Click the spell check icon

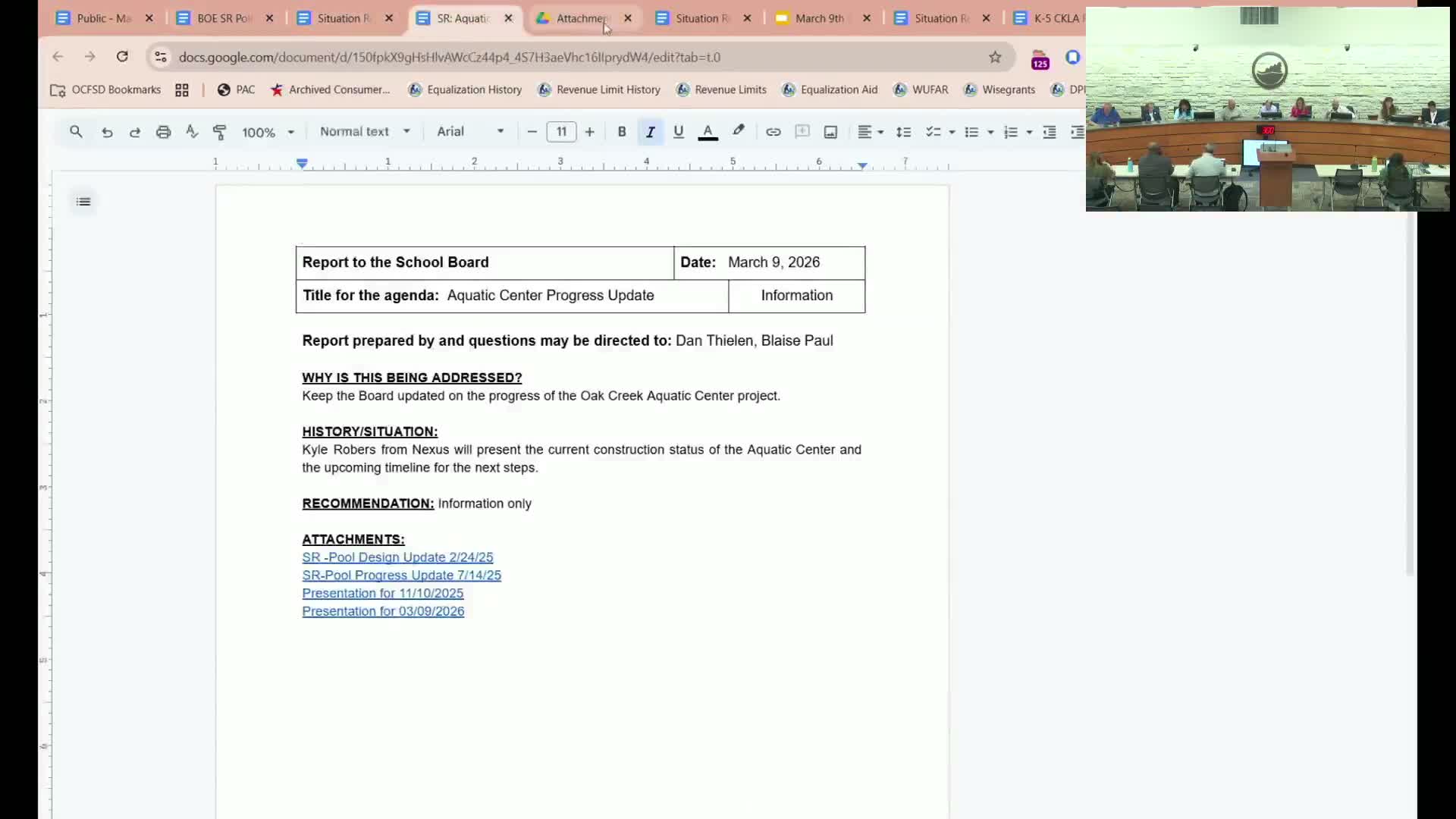click(192, 132)
